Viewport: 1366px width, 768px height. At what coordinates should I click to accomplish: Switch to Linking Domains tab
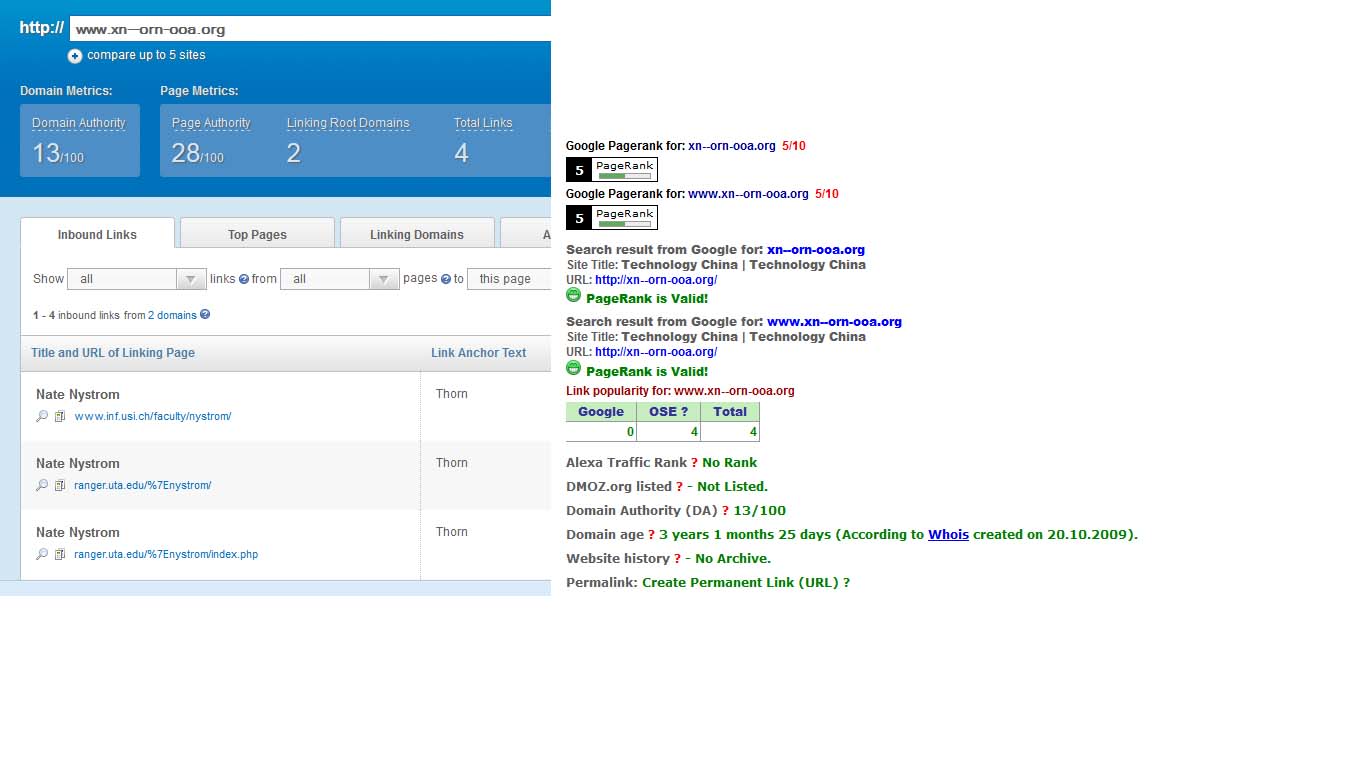pyautogui.click(x=417, y=234)
